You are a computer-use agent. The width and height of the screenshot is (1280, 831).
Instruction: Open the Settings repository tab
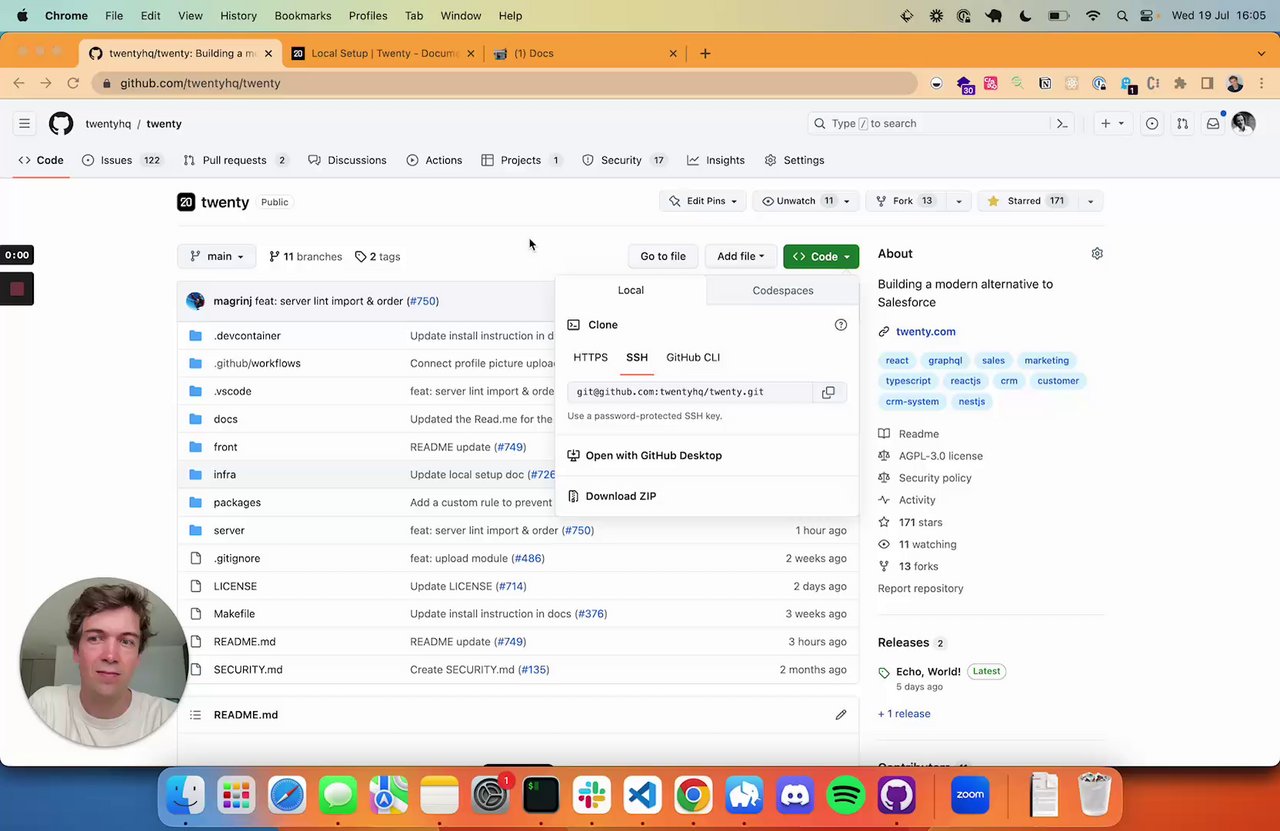(x=794, y=160)
